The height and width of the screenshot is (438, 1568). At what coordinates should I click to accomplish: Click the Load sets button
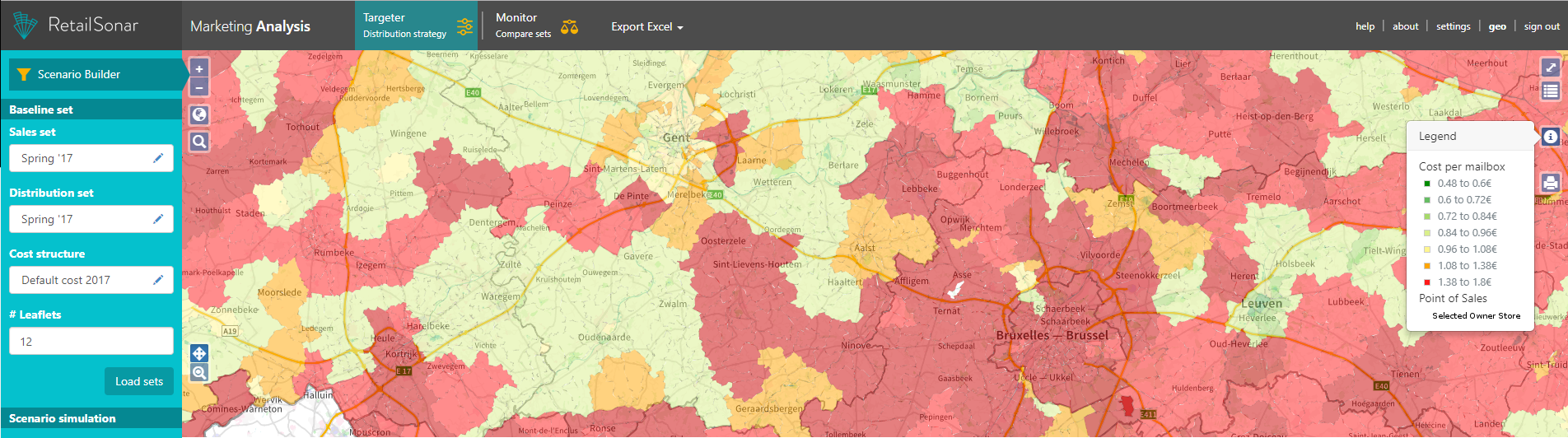(x=138, y=381)
